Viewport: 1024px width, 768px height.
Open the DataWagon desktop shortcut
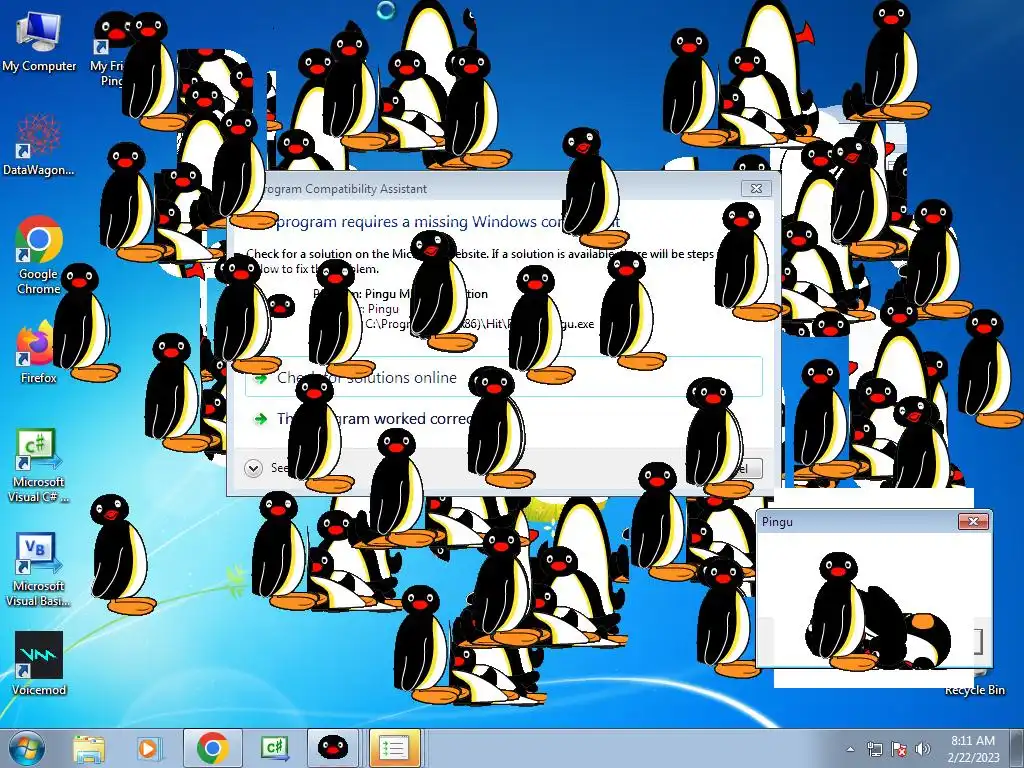(x=39, y=145)
